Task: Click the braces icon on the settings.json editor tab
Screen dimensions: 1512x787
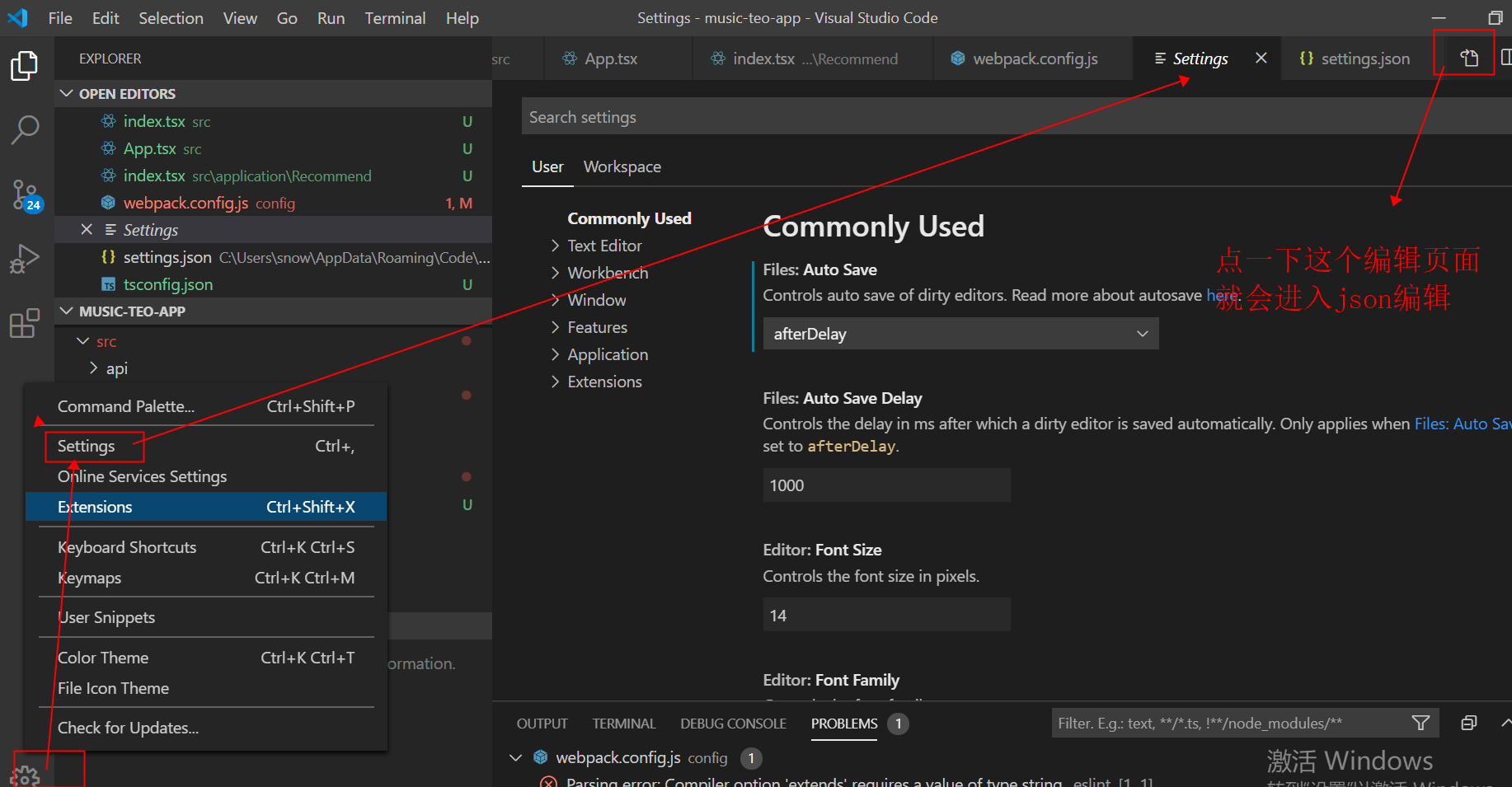Action: coord(1306,59)
